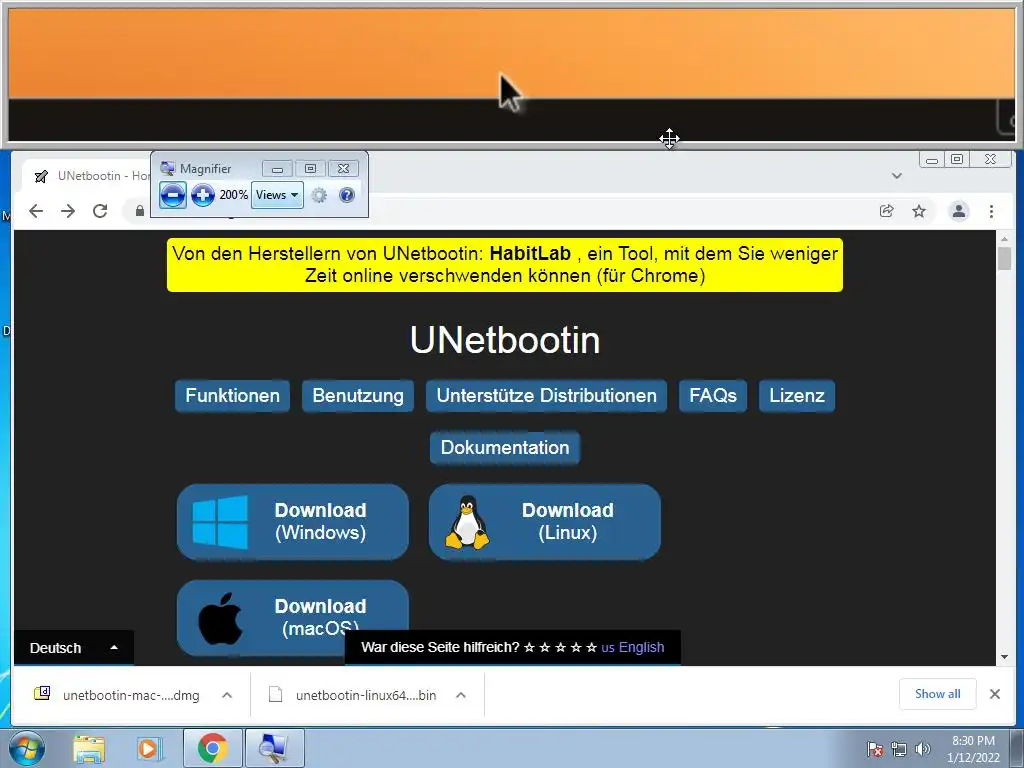Rate the page with the first star
The width and height of the screenshot is (1024, 768).
529,647
